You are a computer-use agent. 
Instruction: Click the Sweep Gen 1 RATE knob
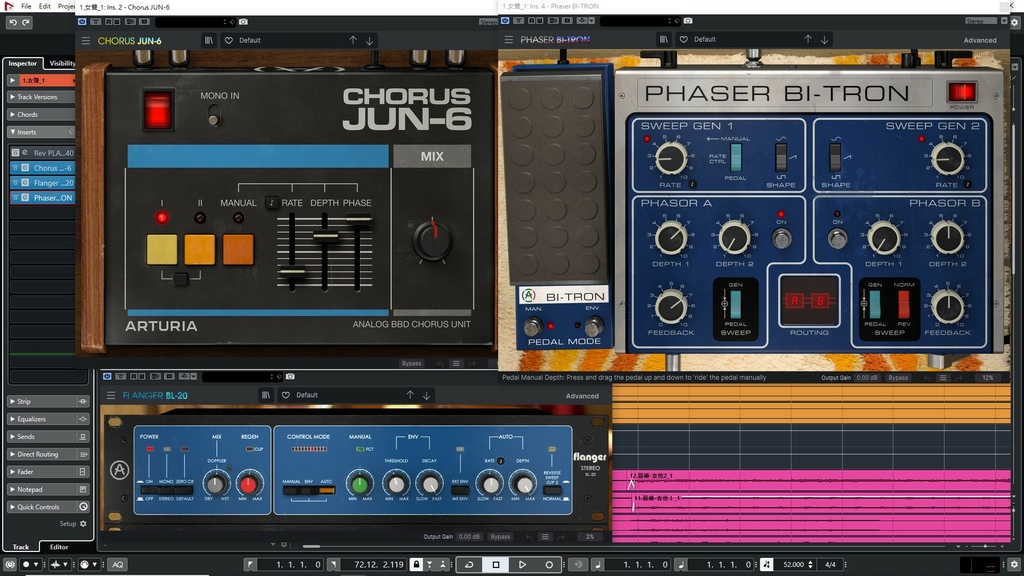[x=671, y=158]
